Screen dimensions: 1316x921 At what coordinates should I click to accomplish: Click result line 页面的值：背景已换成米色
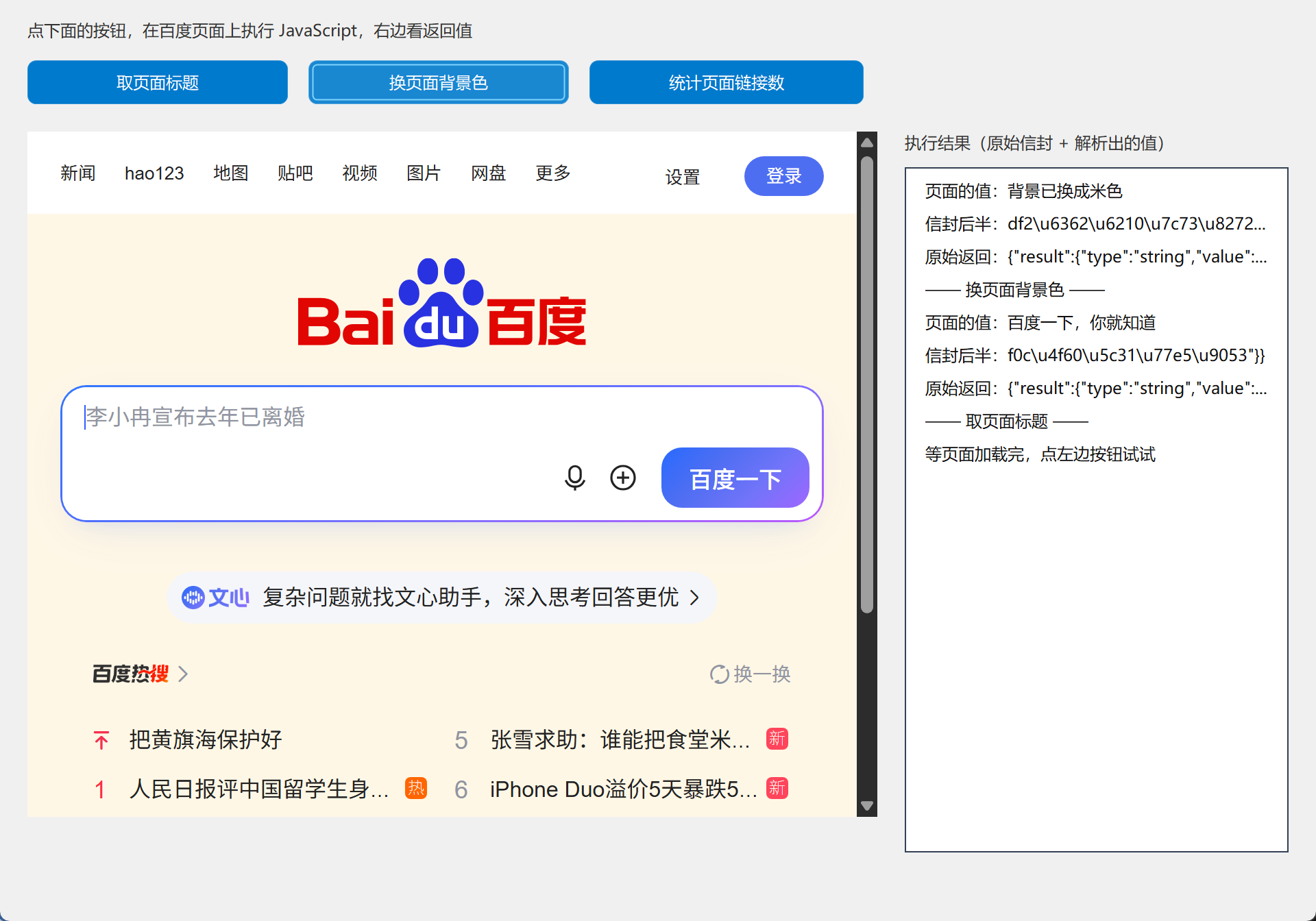point(1023,191)
